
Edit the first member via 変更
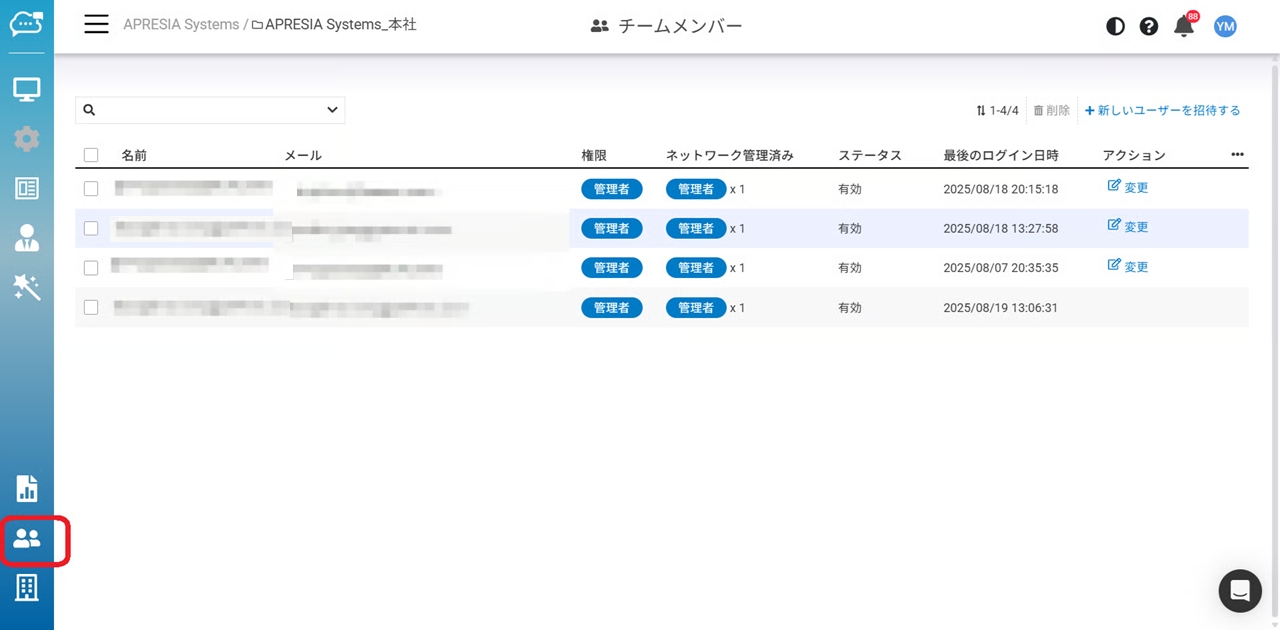pos(1128,187)
